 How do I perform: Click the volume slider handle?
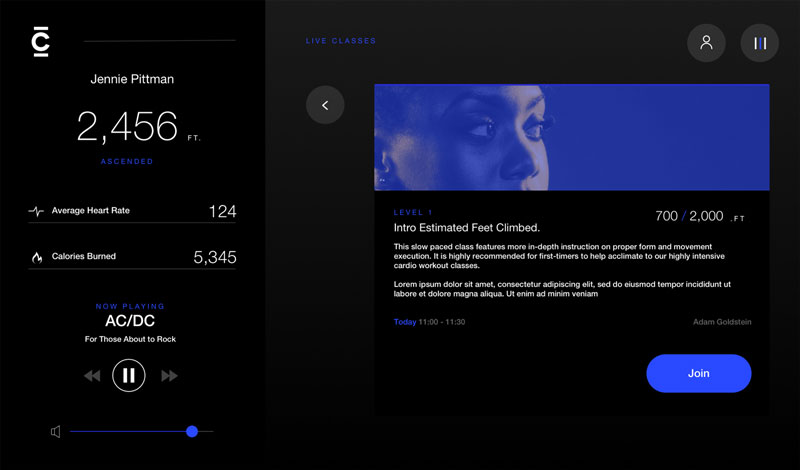pyautogui.click(x=192, y=432)
